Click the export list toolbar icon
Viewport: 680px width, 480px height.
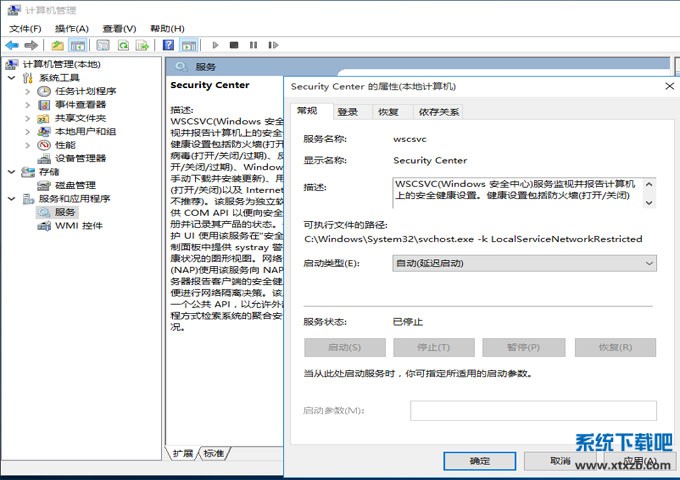coord(143,45)
